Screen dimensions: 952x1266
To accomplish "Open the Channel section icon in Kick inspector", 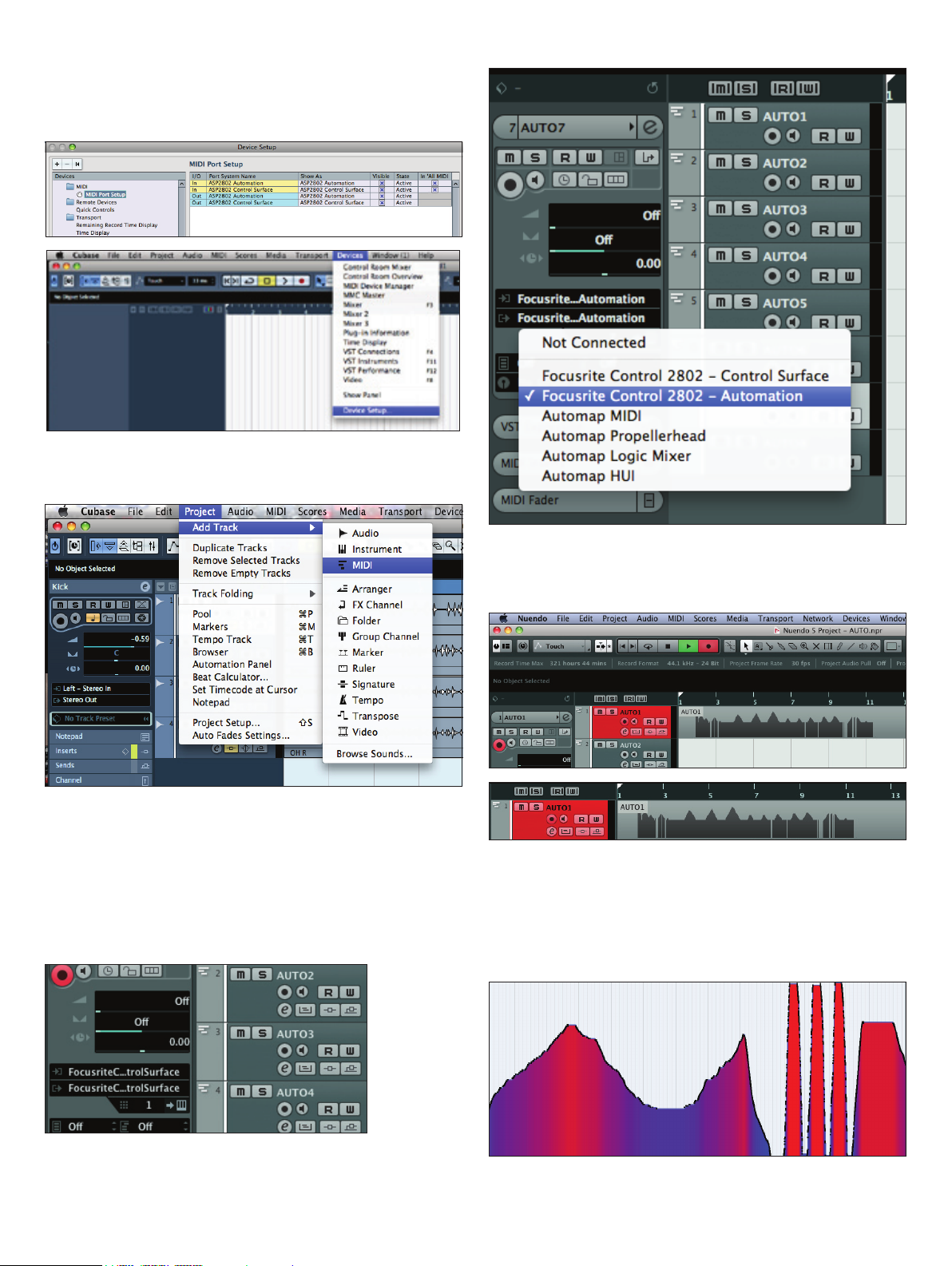I will click(145, 780).
